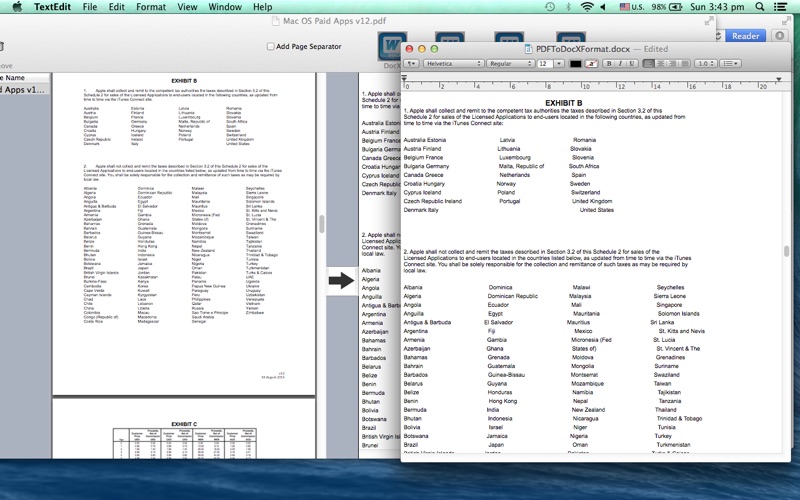Open the list bullets and numbering dropdown
This screenshot has height=500, width=800.
(x=731, y=64)
